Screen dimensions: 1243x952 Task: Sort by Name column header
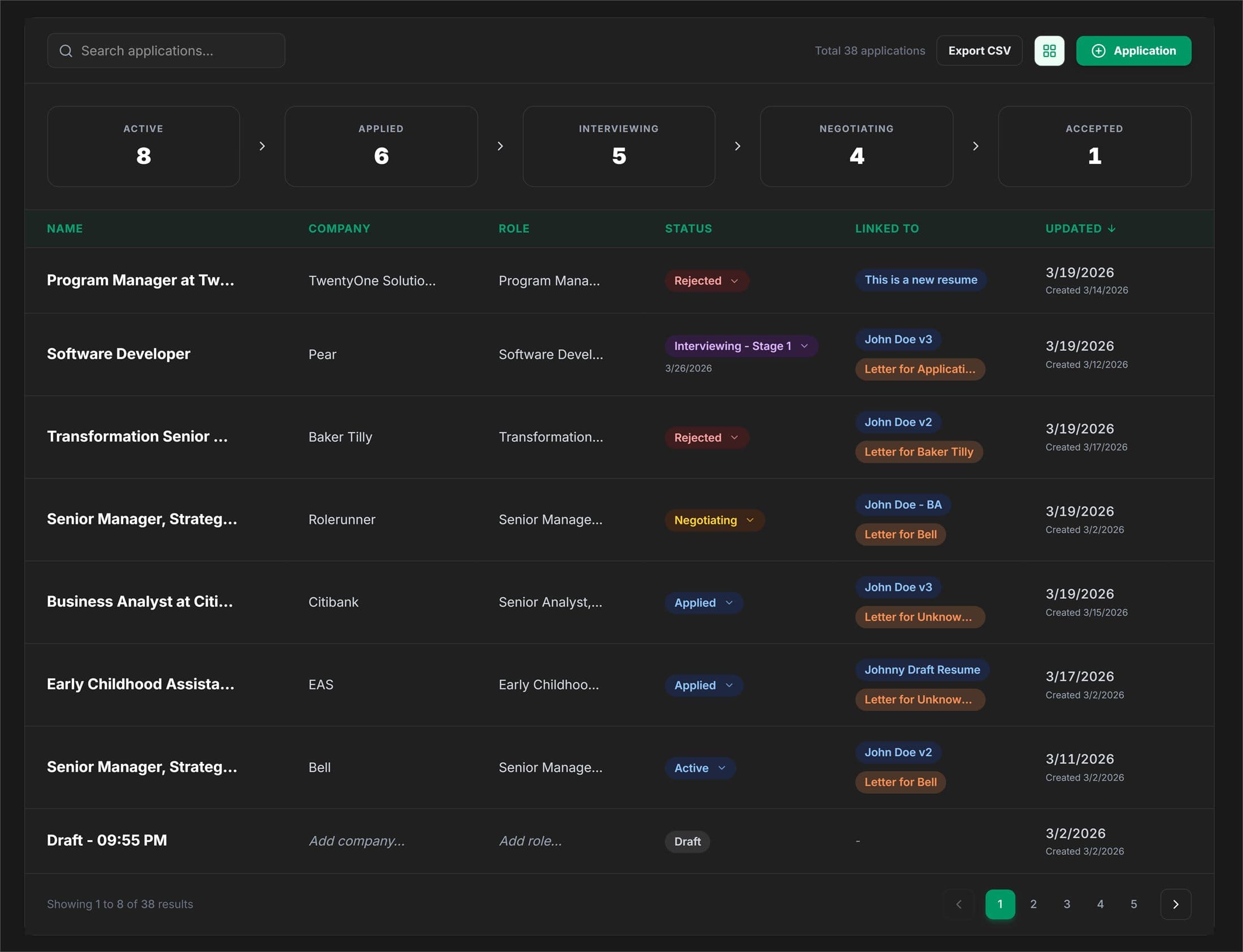click(64, 228)
